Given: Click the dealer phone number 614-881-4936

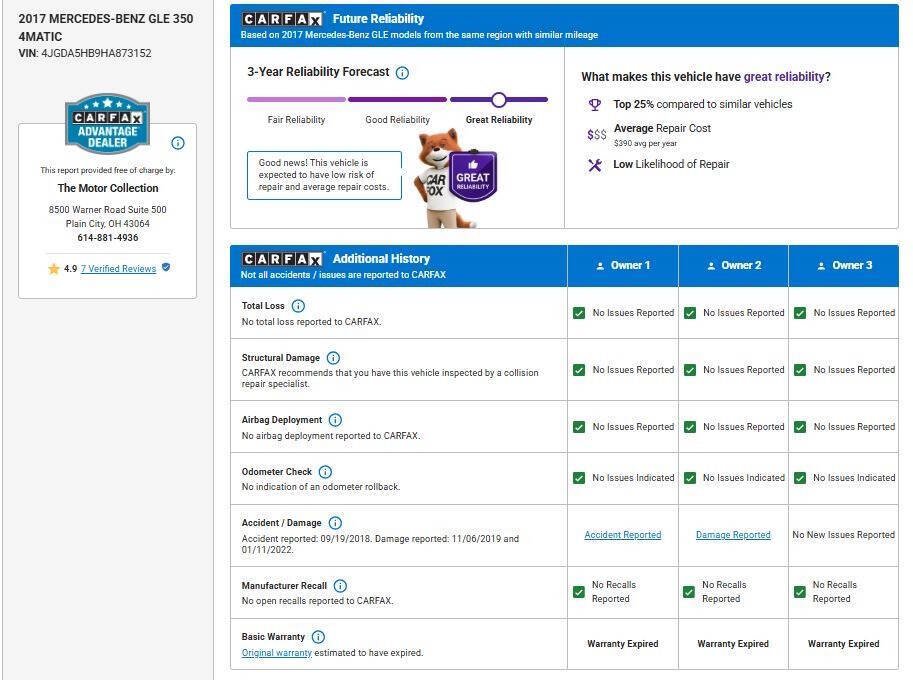Looking at the screenshot, I should pos(108,238).
